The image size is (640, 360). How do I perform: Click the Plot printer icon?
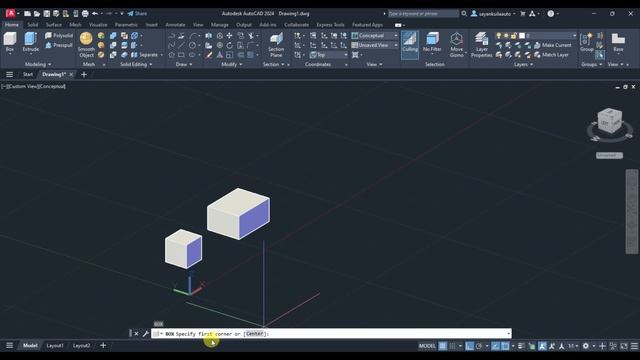coord(85,13)
